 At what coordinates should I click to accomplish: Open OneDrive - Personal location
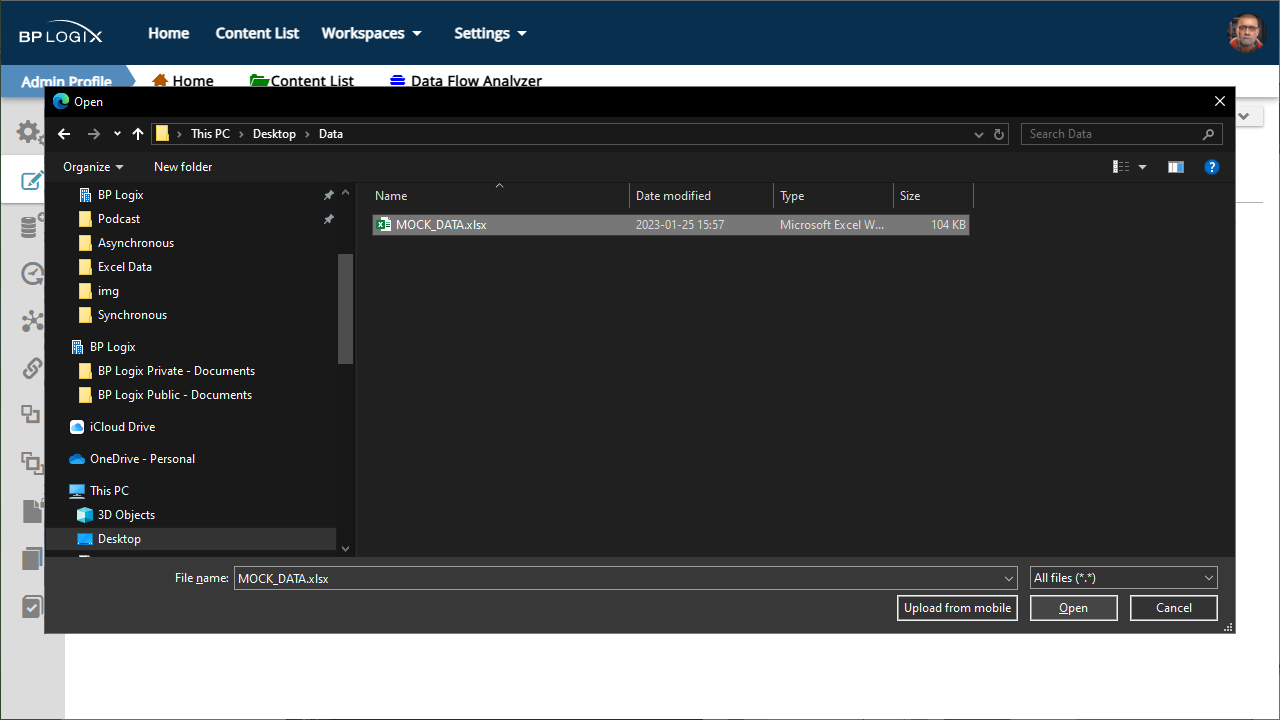[142, 459]
